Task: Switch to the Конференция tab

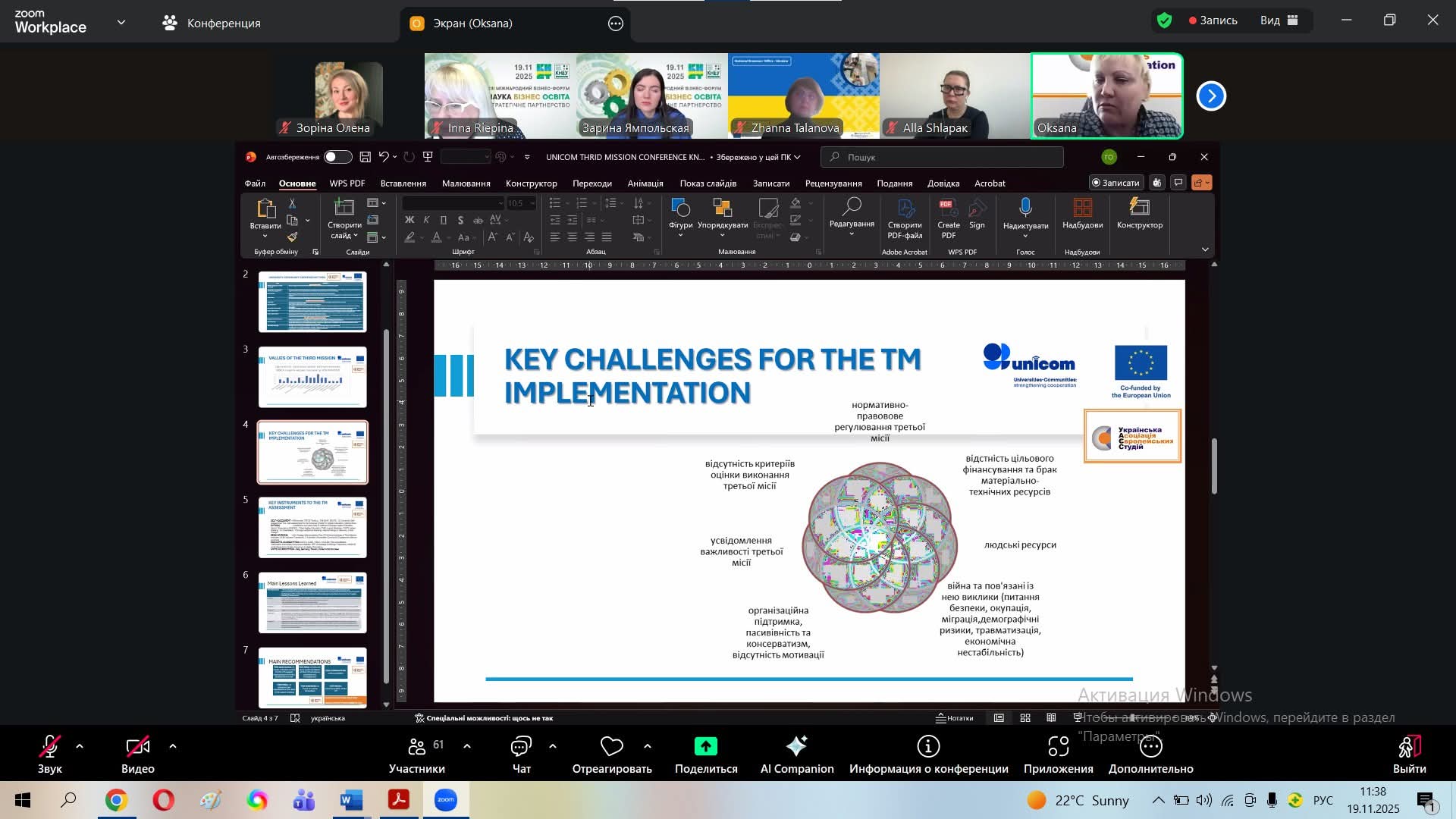Action: click(212, 24)
